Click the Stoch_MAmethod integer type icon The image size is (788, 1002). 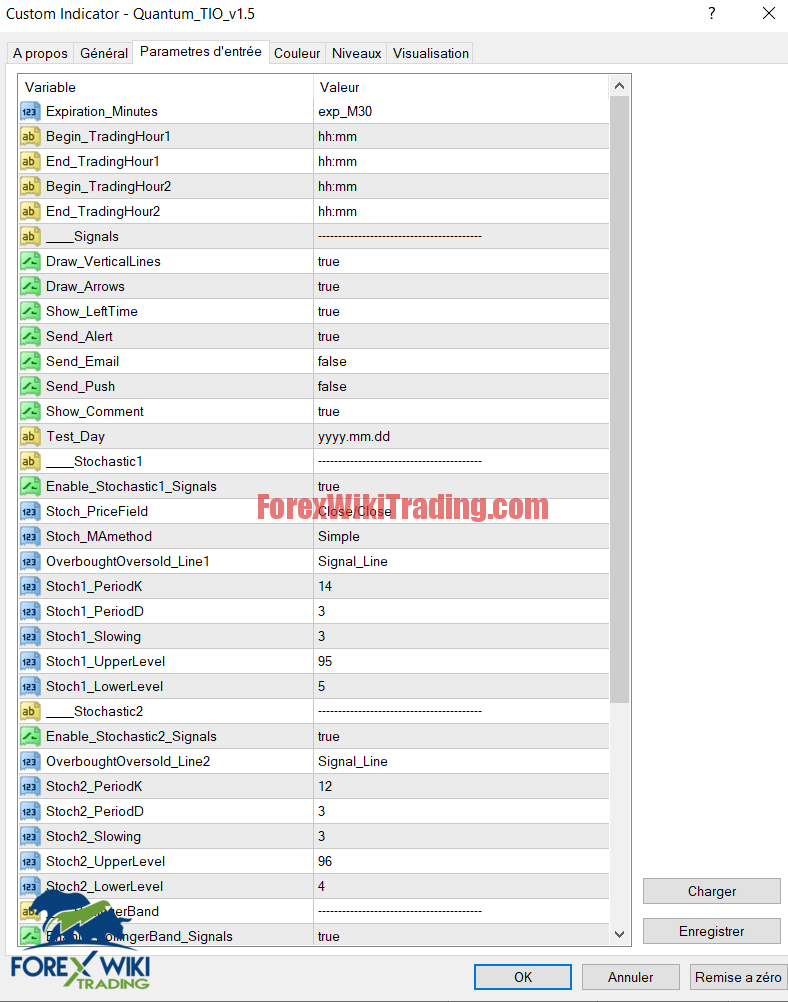point(30,536)
